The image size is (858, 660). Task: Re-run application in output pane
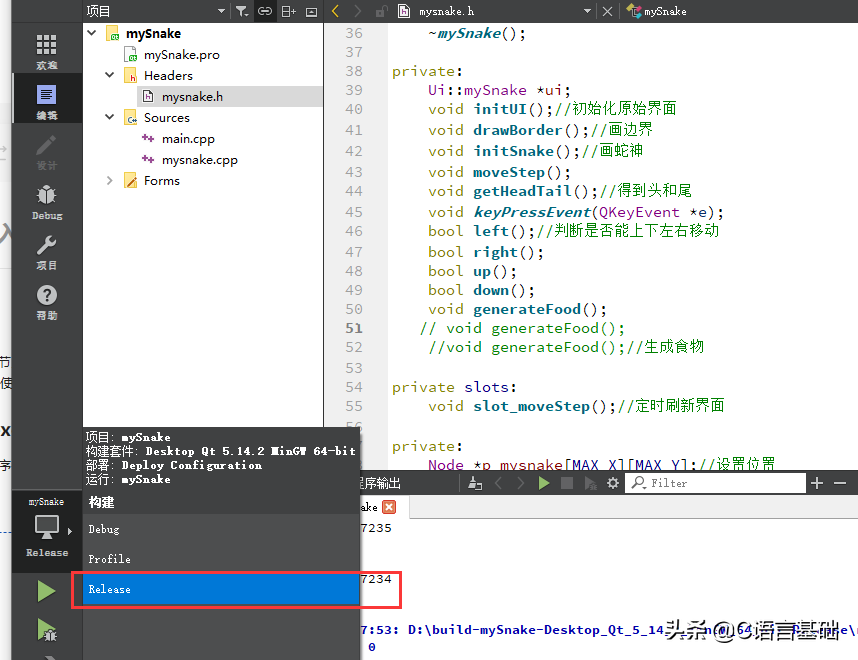tap(543, 483)
